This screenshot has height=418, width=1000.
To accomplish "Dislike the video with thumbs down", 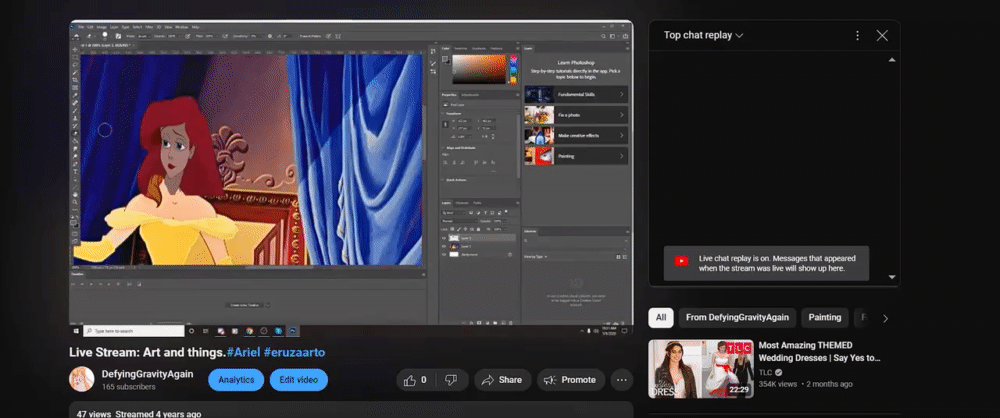I will click(452, 380).
